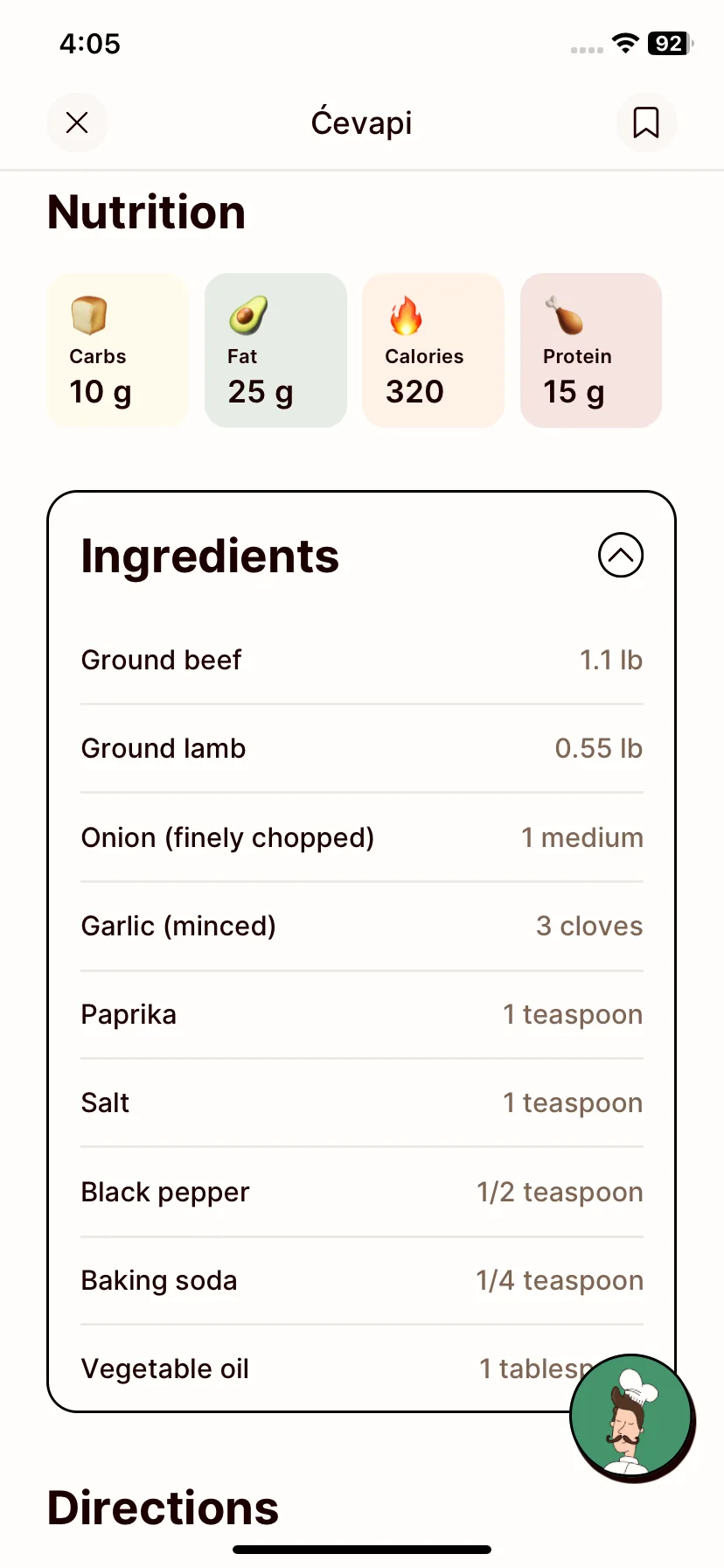Select the Ground beef ingredient row
Image resolution: width=724 pixels, height=1568 pixels.
pos(362,660)
